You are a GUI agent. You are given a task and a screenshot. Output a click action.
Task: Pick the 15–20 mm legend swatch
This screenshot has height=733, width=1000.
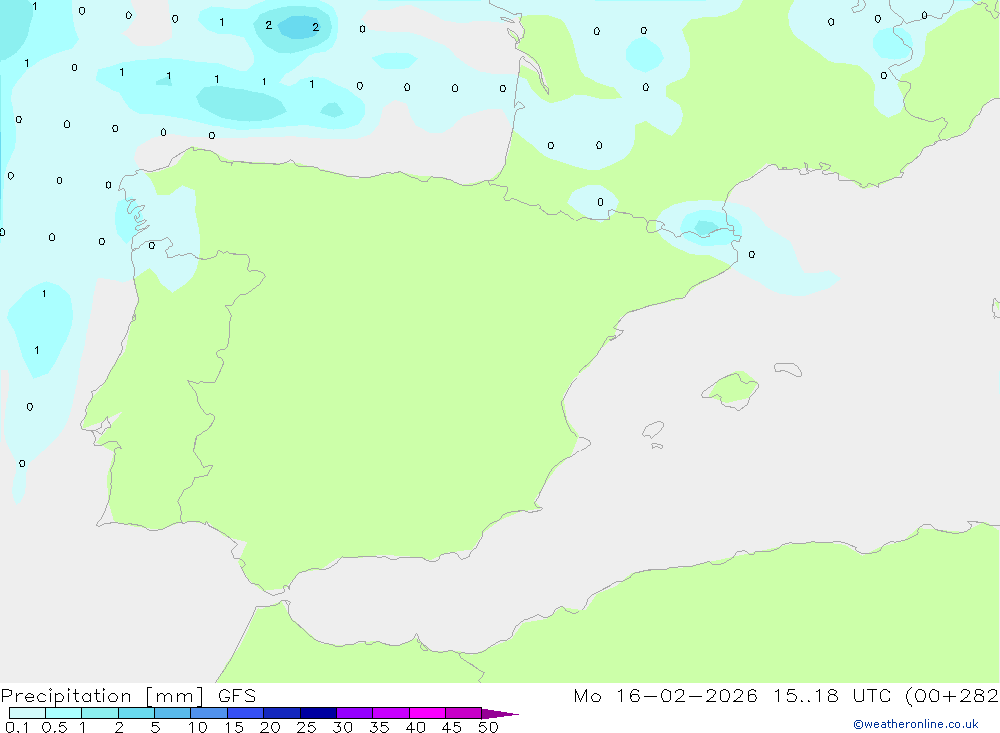pos(246,713)
